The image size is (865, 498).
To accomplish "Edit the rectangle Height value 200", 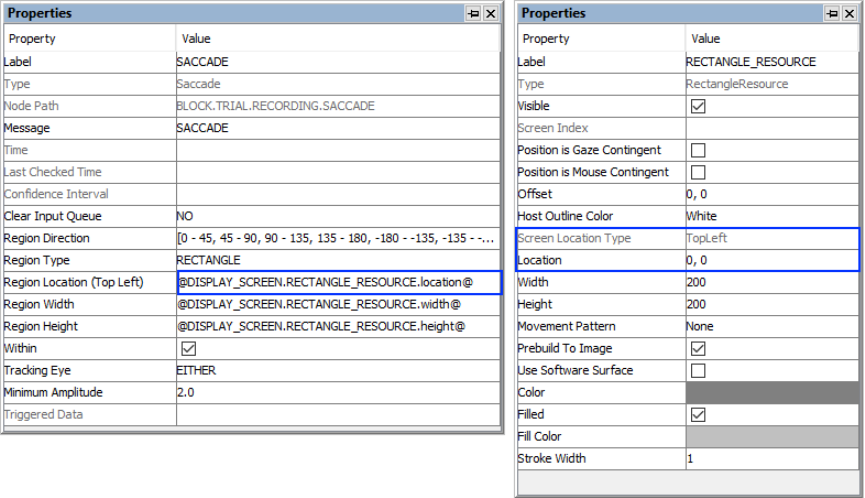I will pyautogui.click(x=772, y=304).
